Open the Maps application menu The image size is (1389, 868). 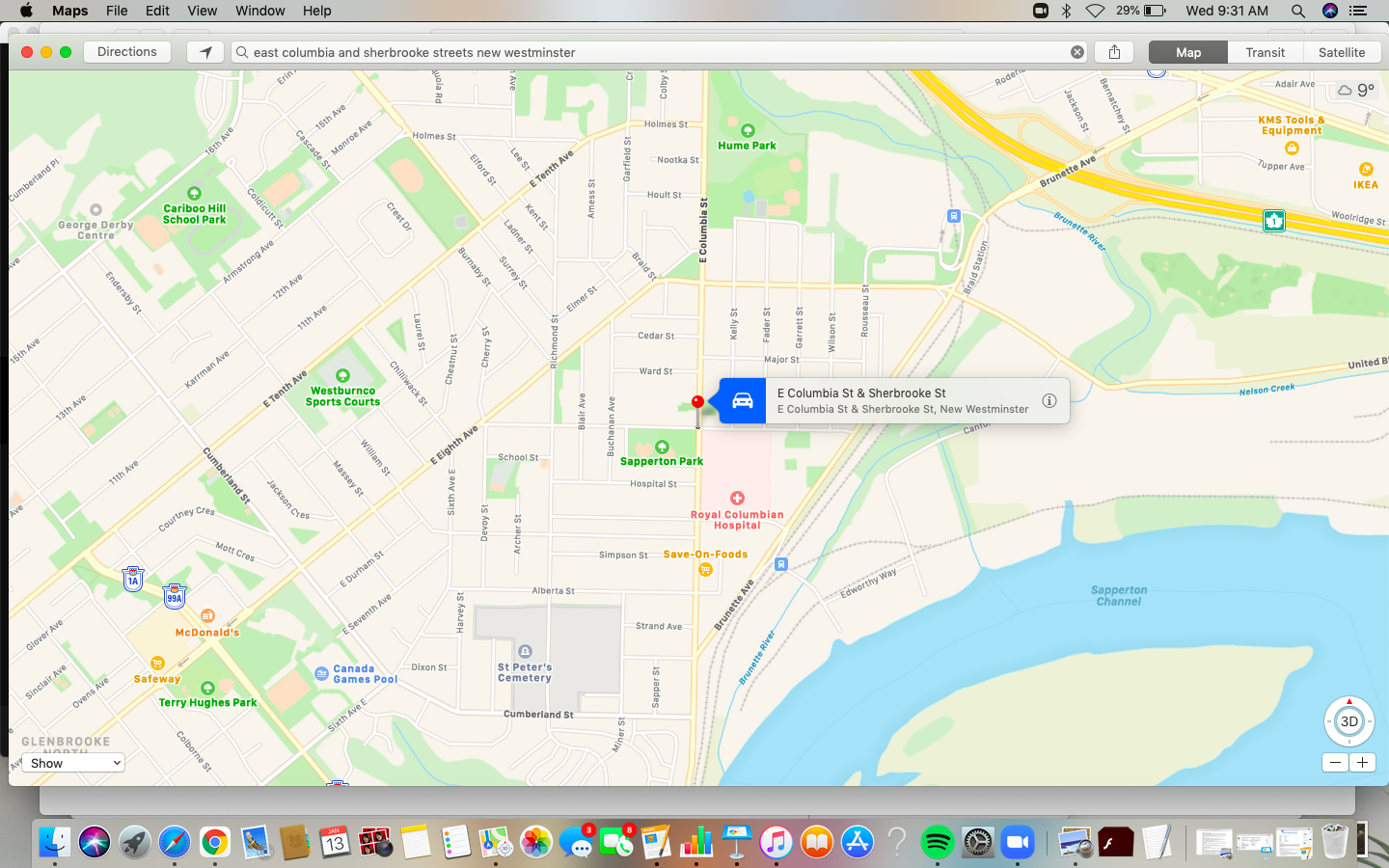(69, 11)
